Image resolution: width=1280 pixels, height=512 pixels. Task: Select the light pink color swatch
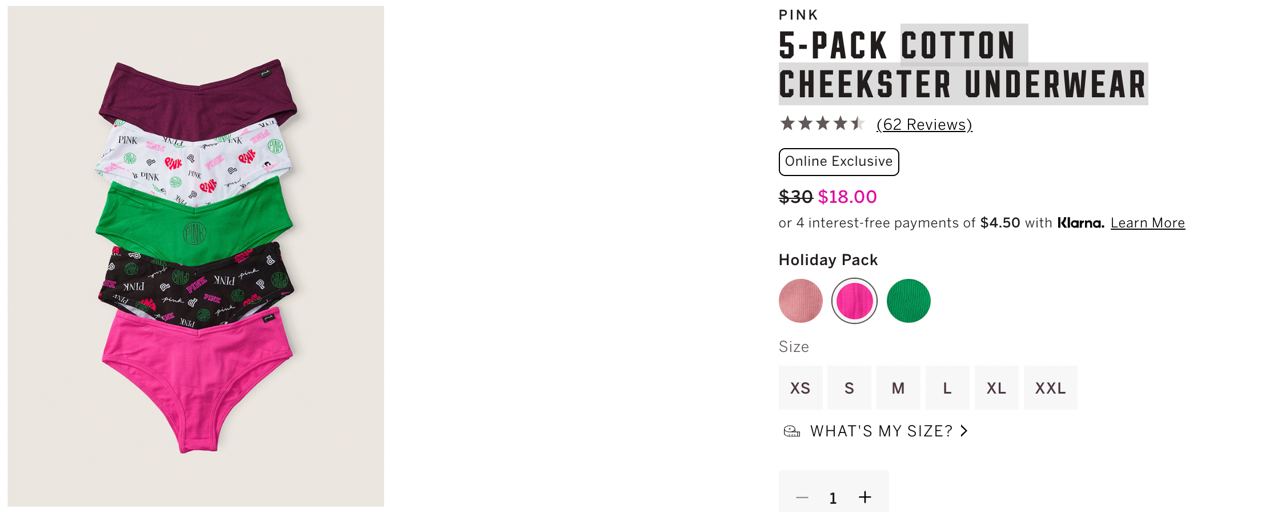point(801,301)
